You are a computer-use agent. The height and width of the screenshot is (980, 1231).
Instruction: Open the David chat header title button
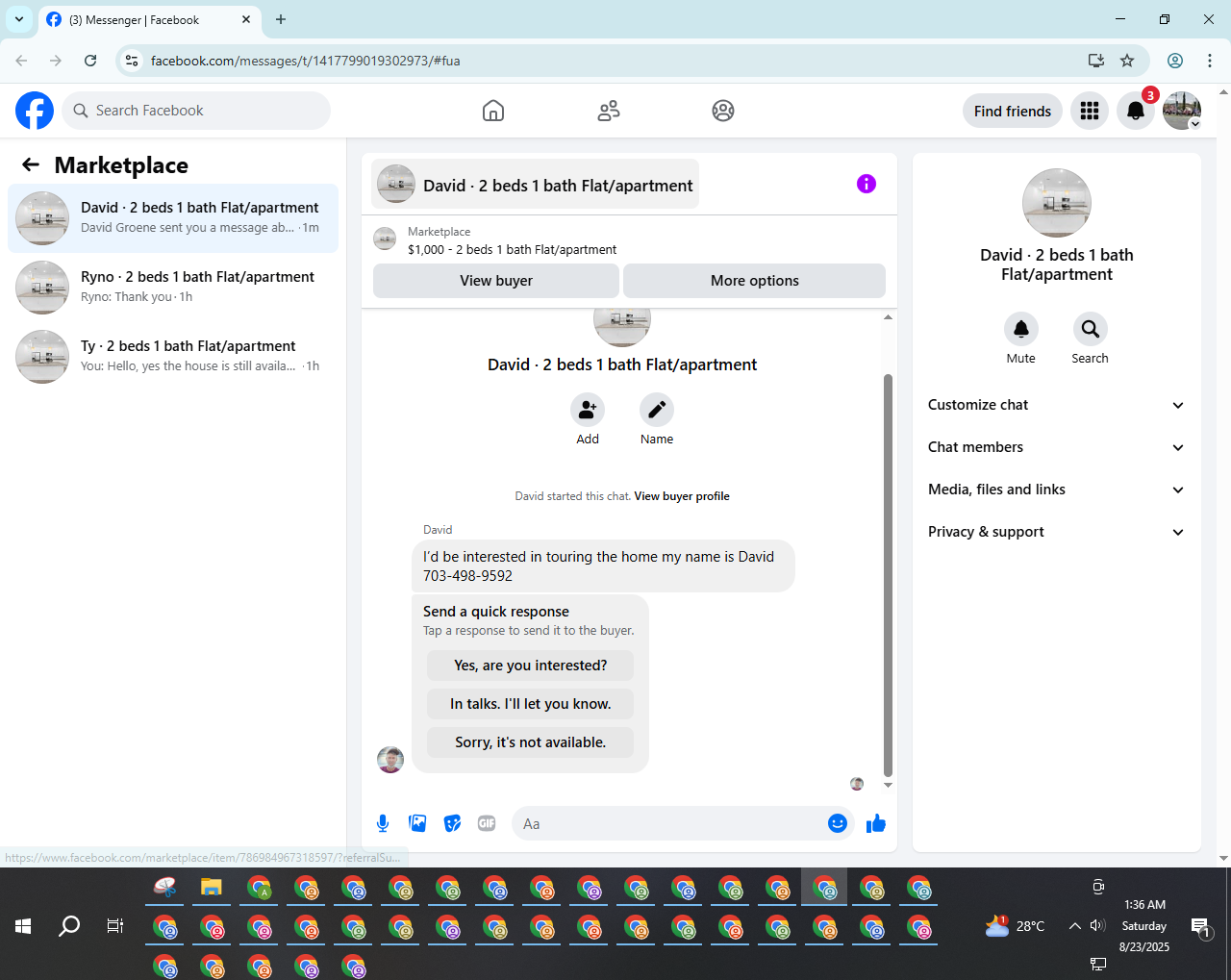(x=536, y=185)
